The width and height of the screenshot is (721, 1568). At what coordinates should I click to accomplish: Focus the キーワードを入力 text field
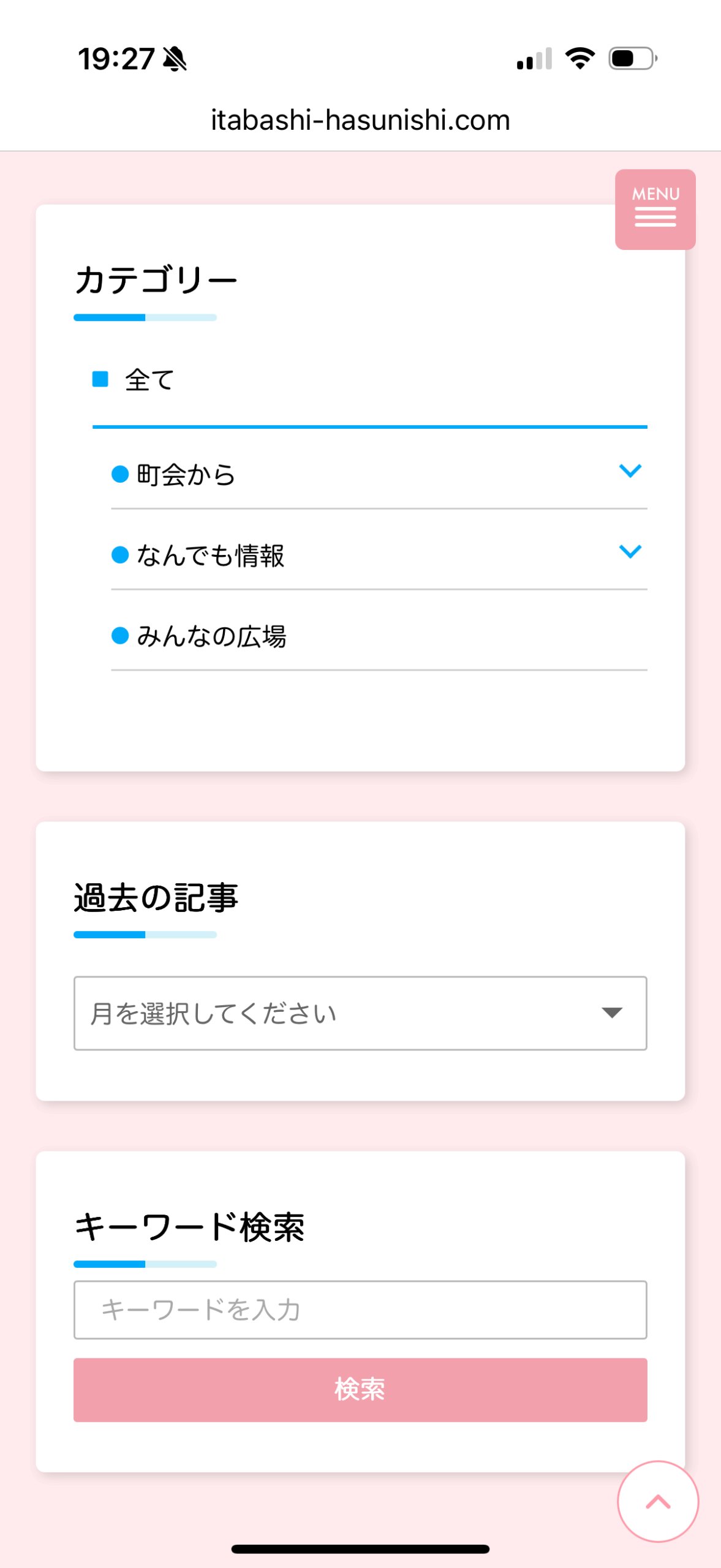click(360, 1310)
